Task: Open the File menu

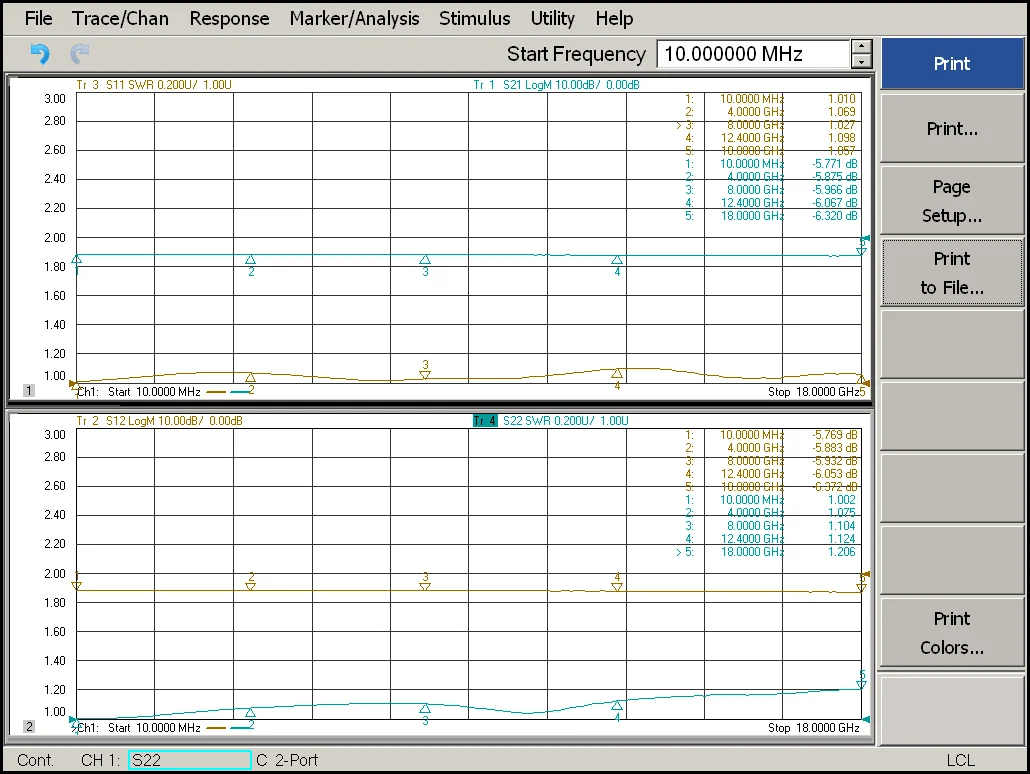Action: pyautogui.click(x=39, y=18)
